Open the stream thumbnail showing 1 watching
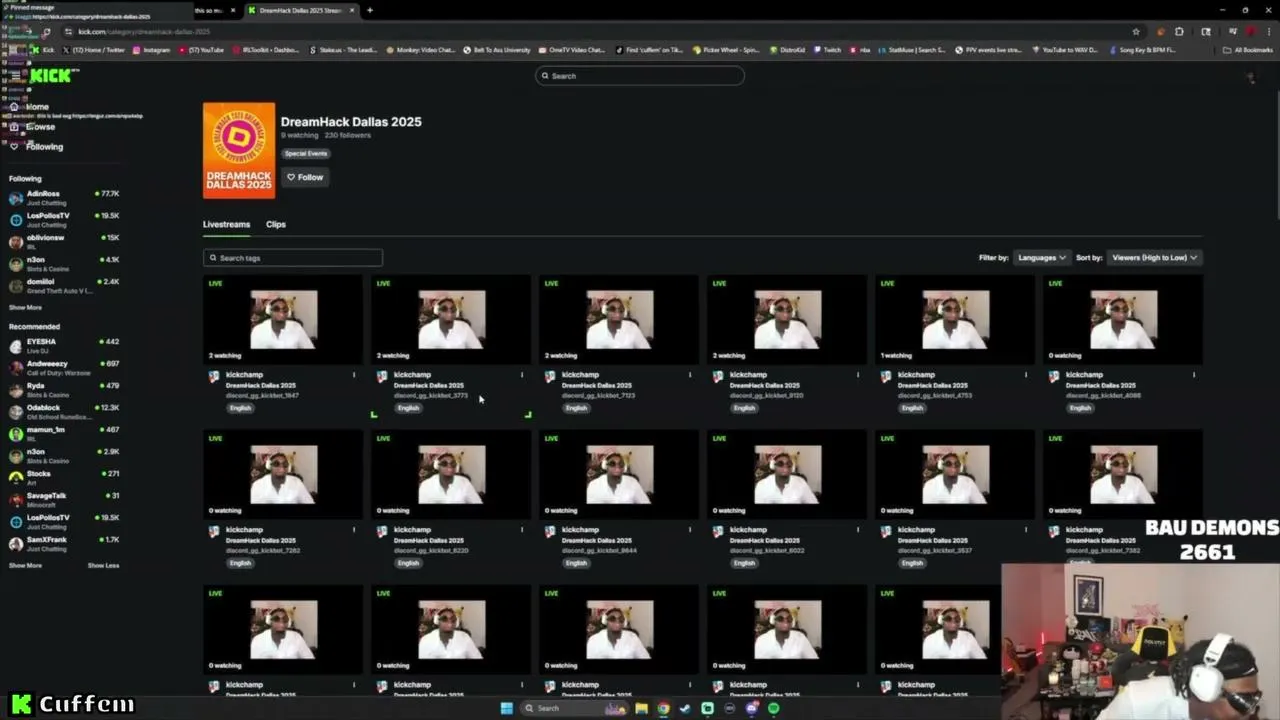 pyautogui.click(x=955, y=320)
